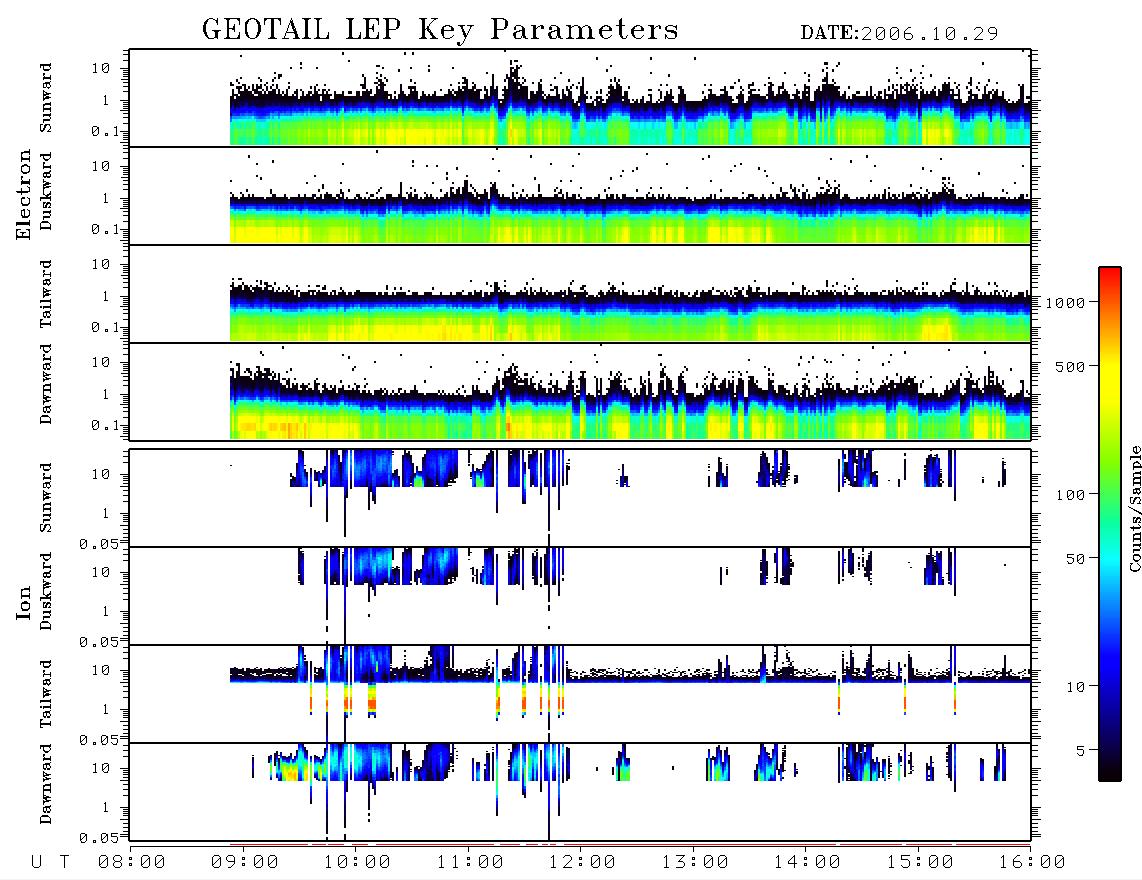1142x880 pixels.
Task: Click the "13:00" time tick label
Action: click(x=695, y=863)
